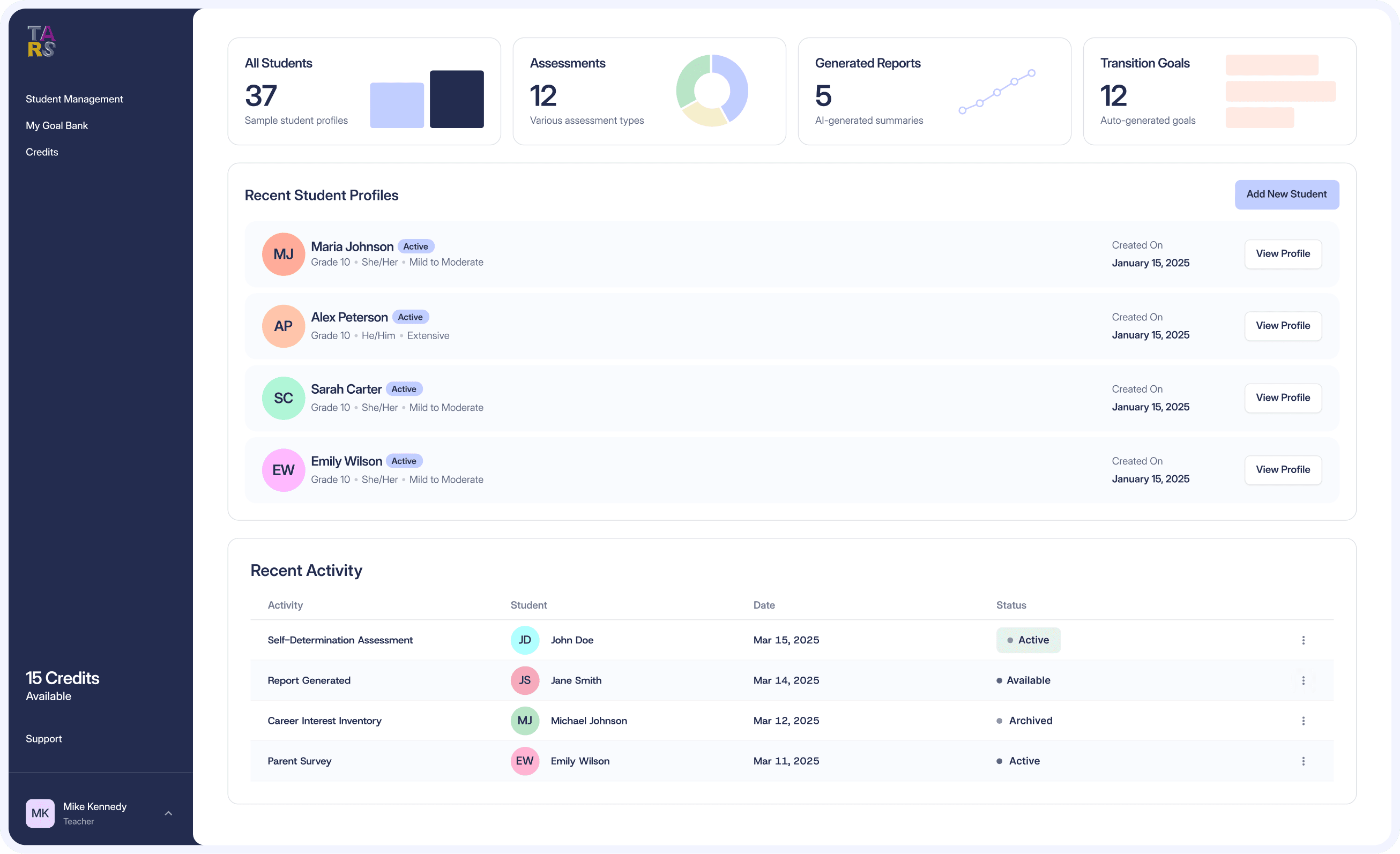Click the Archived status for Michael Johnson
Image resolution: width=1400 pixels, height=854 pixels.
1024,721
